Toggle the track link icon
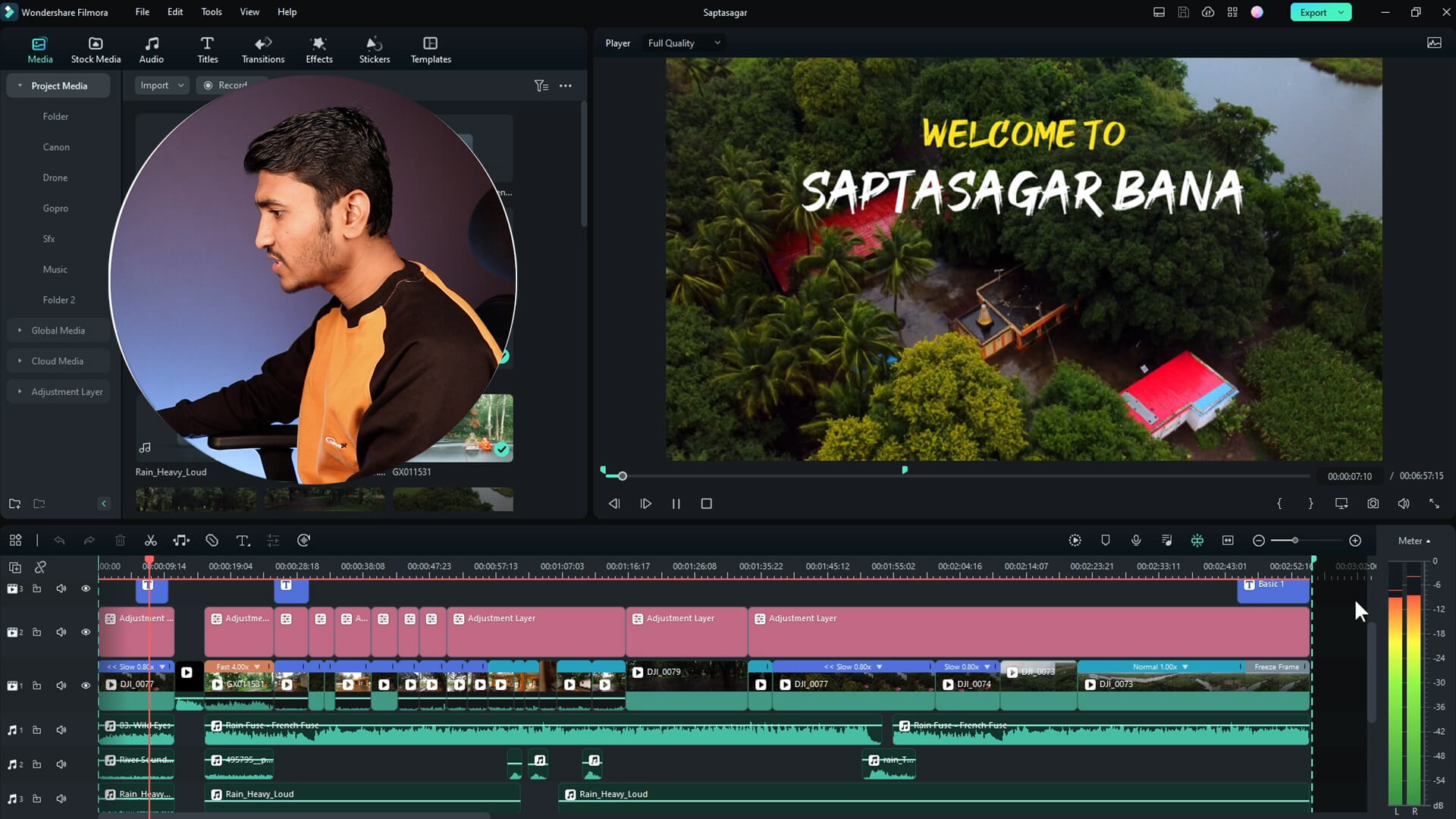The image size is (1456, 819). point(41,567)
